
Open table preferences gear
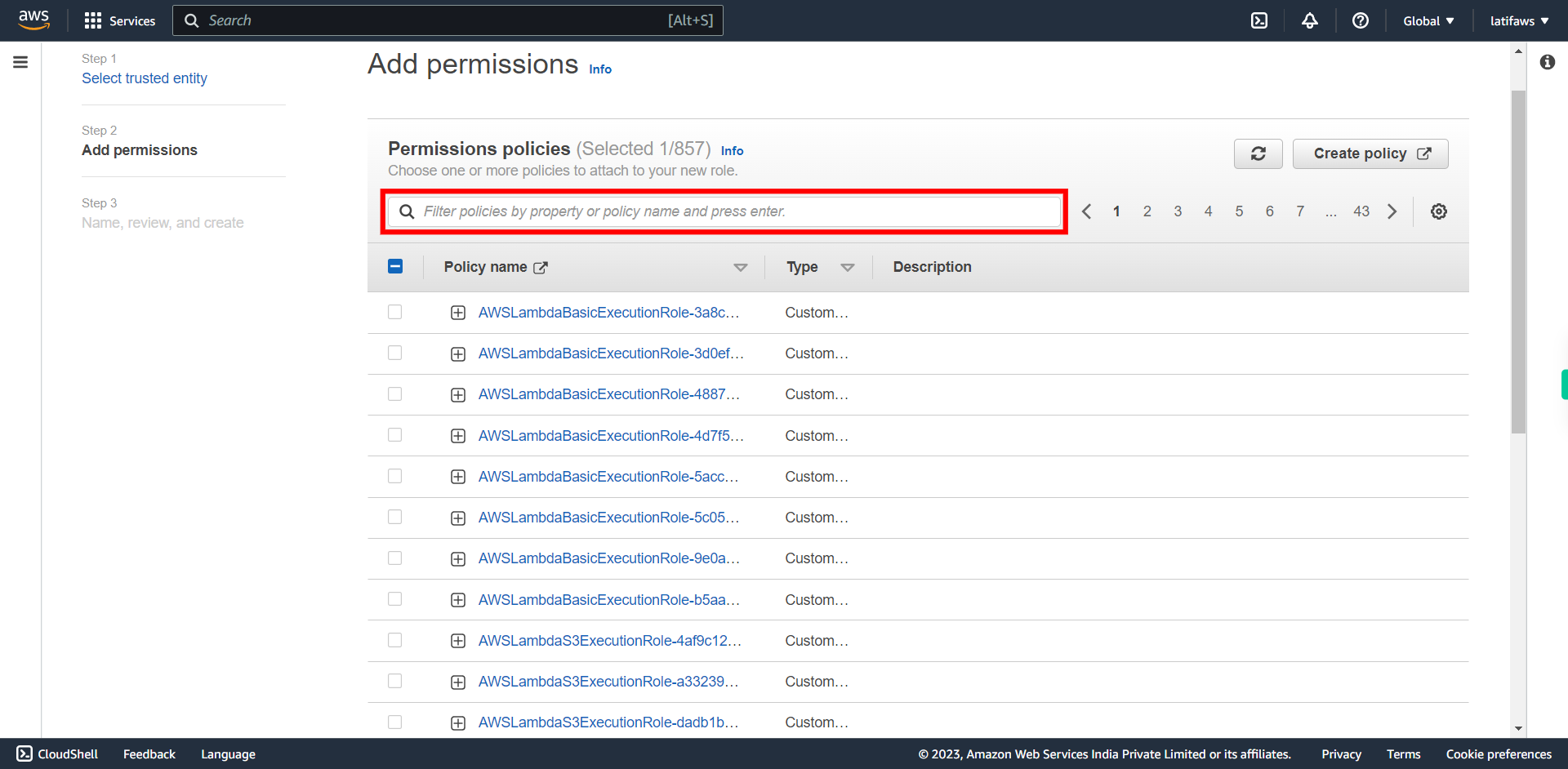coord(1439,211)
